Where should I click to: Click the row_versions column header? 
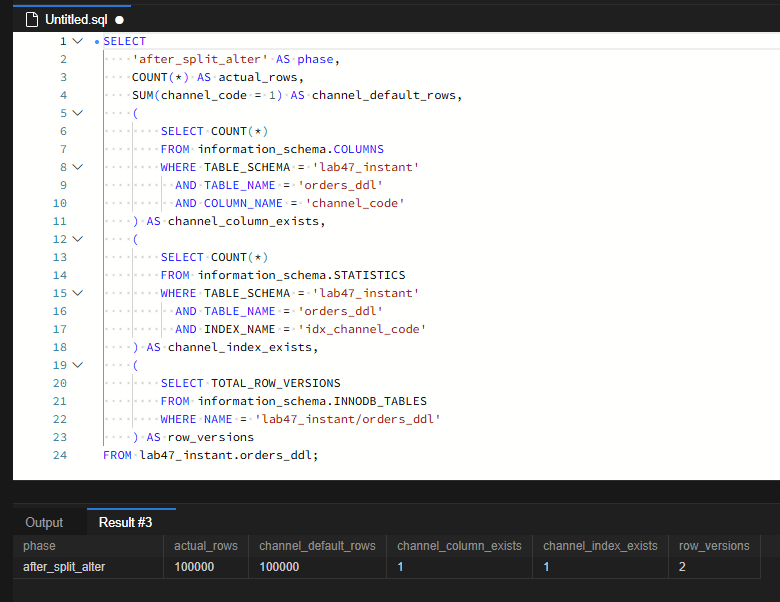pos(714,546)
